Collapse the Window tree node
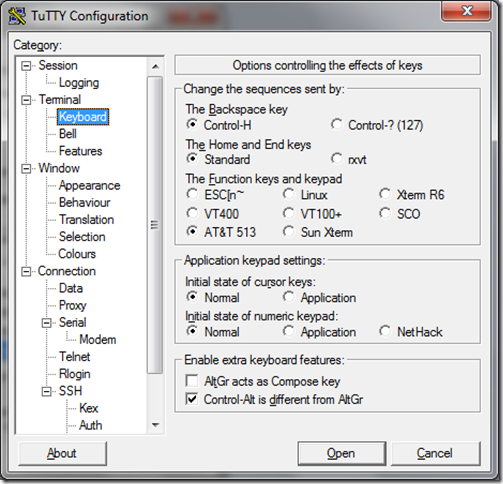The image size is (503, 484). 26,168
